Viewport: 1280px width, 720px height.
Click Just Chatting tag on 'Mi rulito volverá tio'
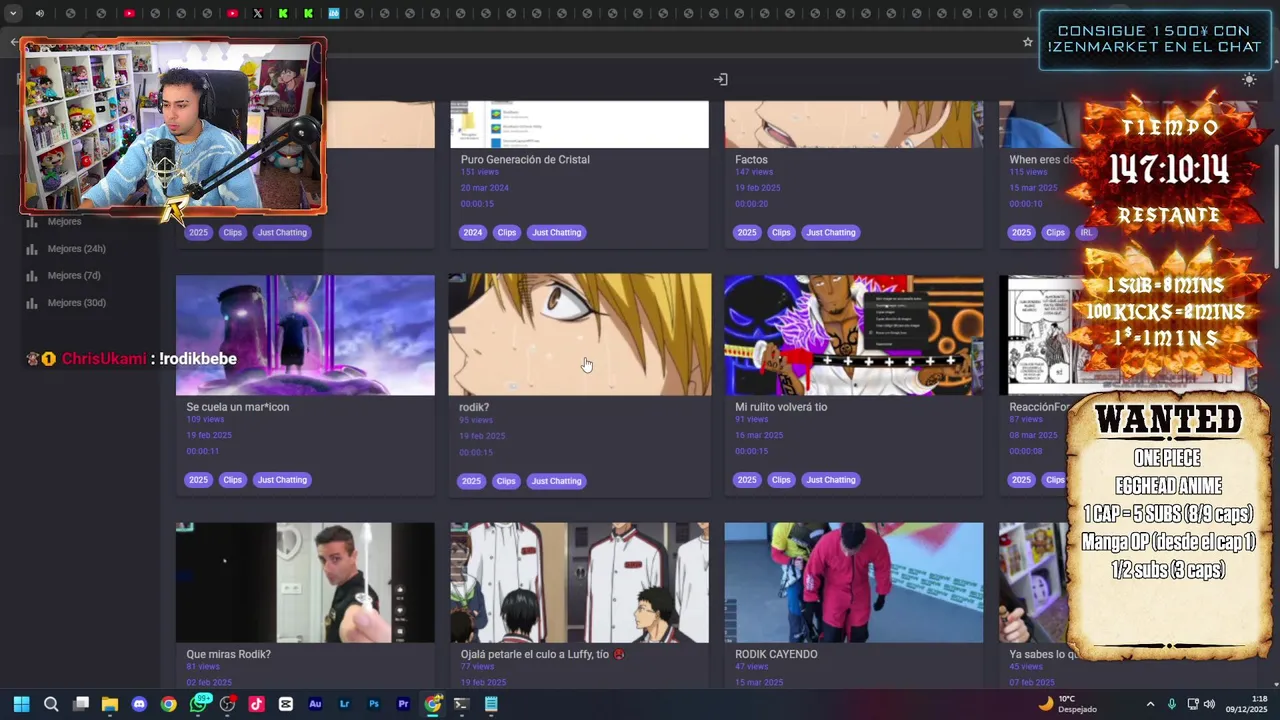click(x=831, y=480)
